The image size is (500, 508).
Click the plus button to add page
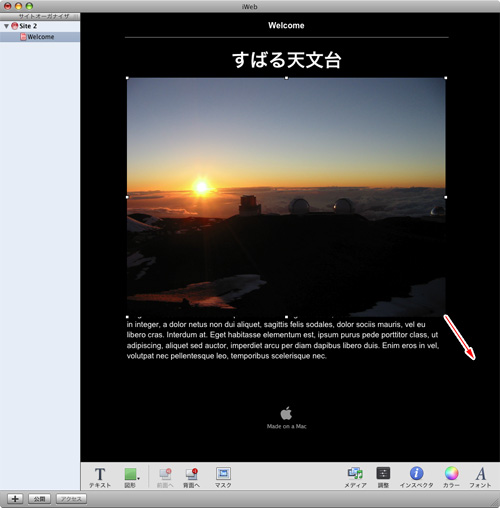point(15,499)
